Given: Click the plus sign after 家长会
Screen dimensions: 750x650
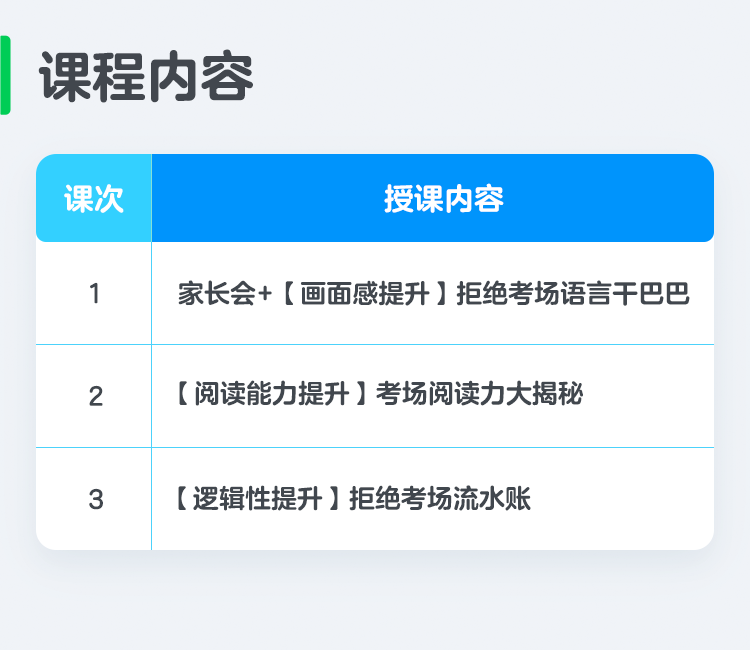Looking at the screenshot, I should (x=265, y=293).
